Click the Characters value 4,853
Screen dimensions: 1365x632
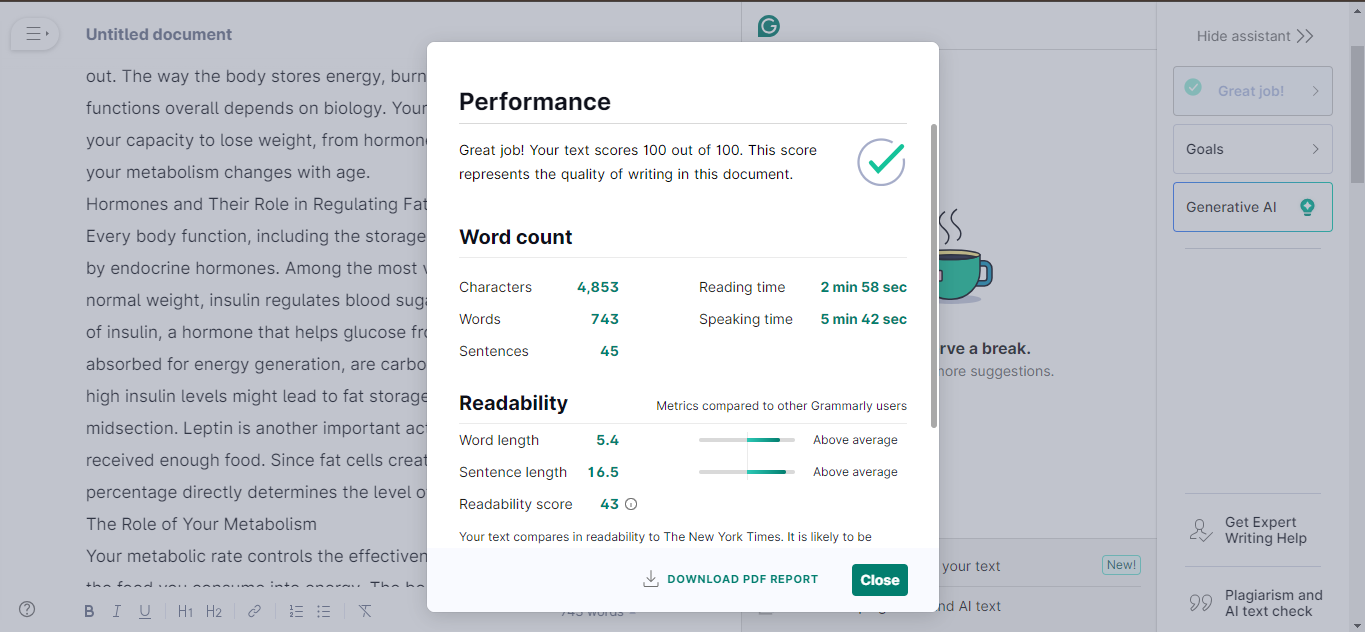598,287
